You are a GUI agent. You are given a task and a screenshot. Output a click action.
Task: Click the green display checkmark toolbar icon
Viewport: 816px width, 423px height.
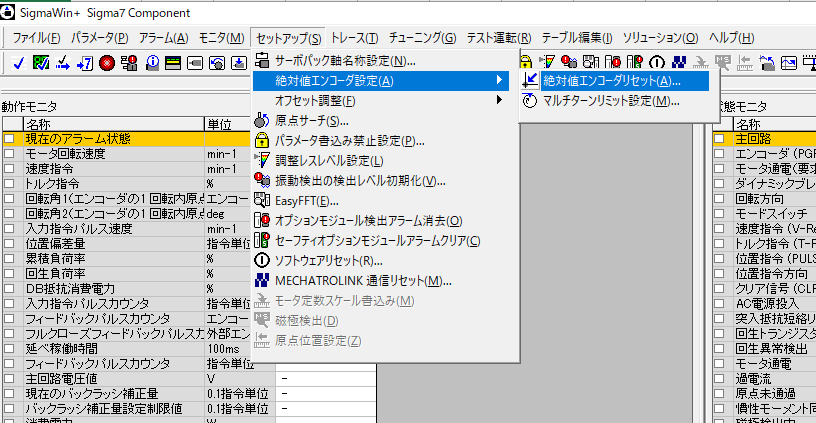(41, 63)
